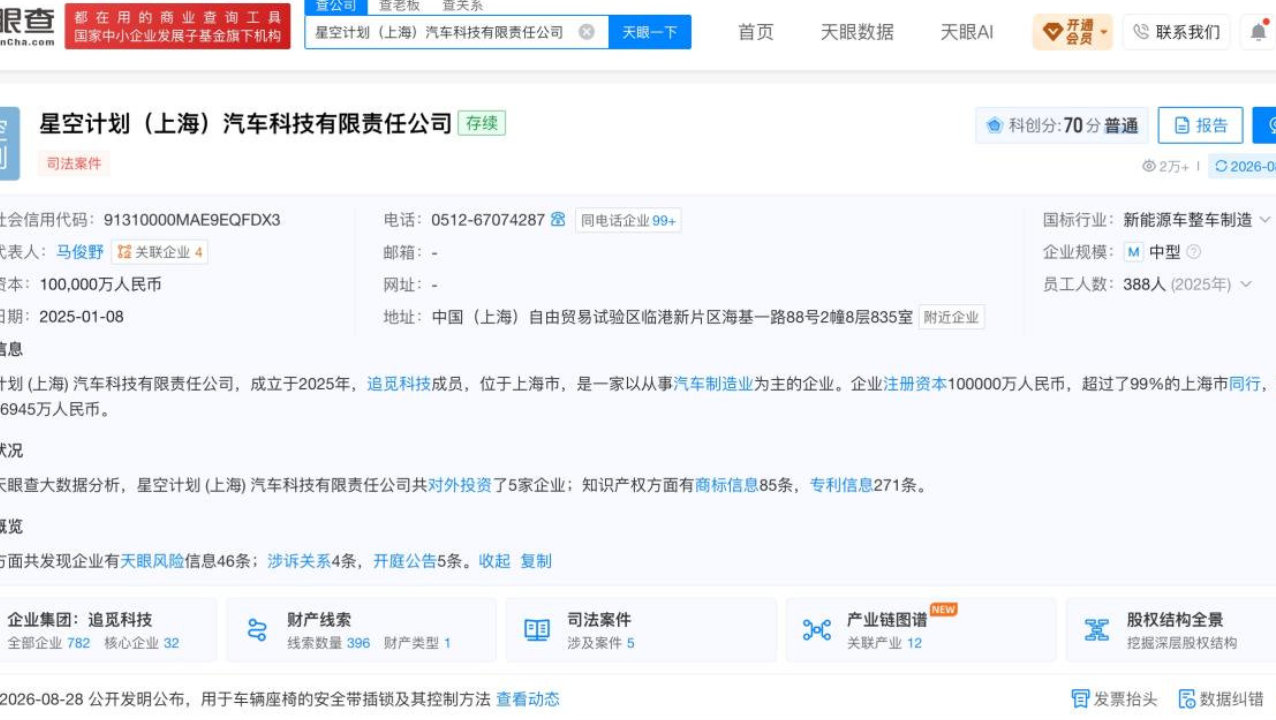Click the 司法案件 tag under company name
1276x720 pixels.
74,163
